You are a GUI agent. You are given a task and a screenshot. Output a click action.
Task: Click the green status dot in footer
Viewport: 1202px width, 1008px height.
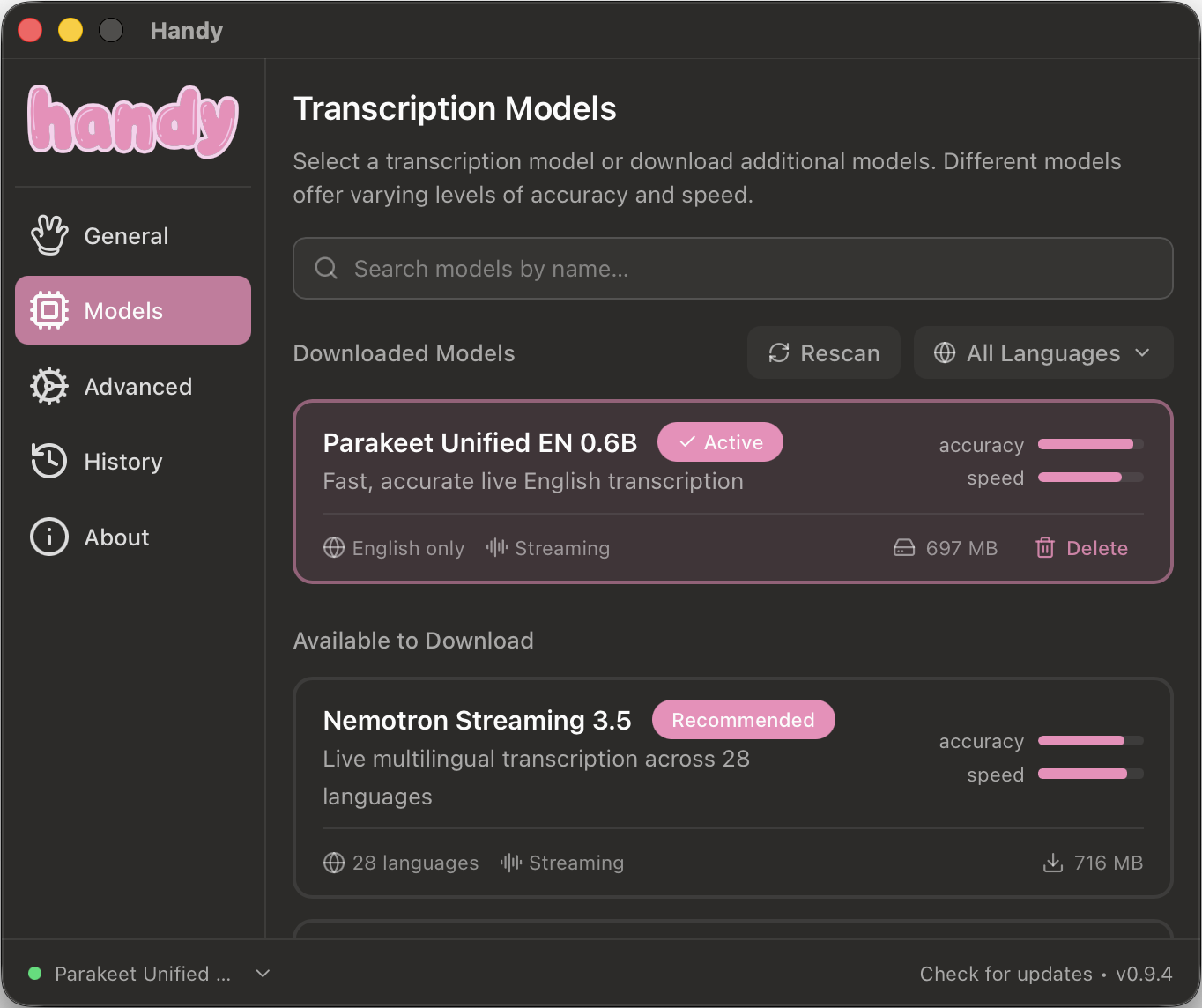pos(35,973)
